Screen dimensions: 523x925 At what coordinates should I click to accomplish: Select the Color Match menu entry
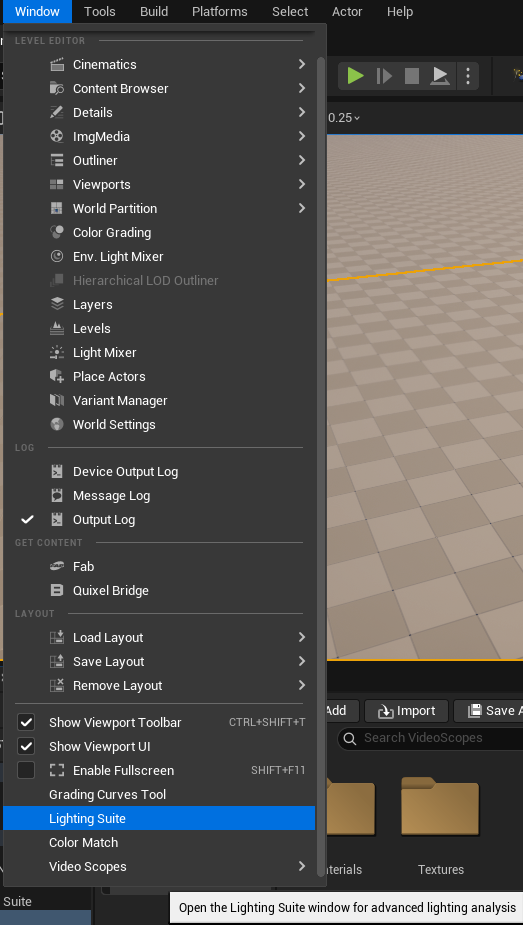[159, 842]
